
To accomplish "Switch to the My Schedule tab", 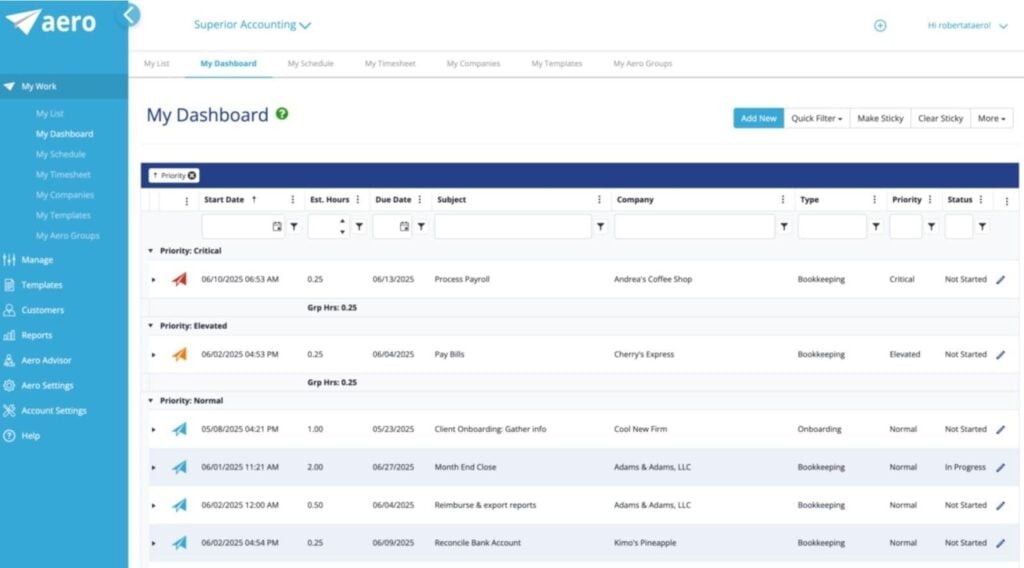I will (310, 63).
